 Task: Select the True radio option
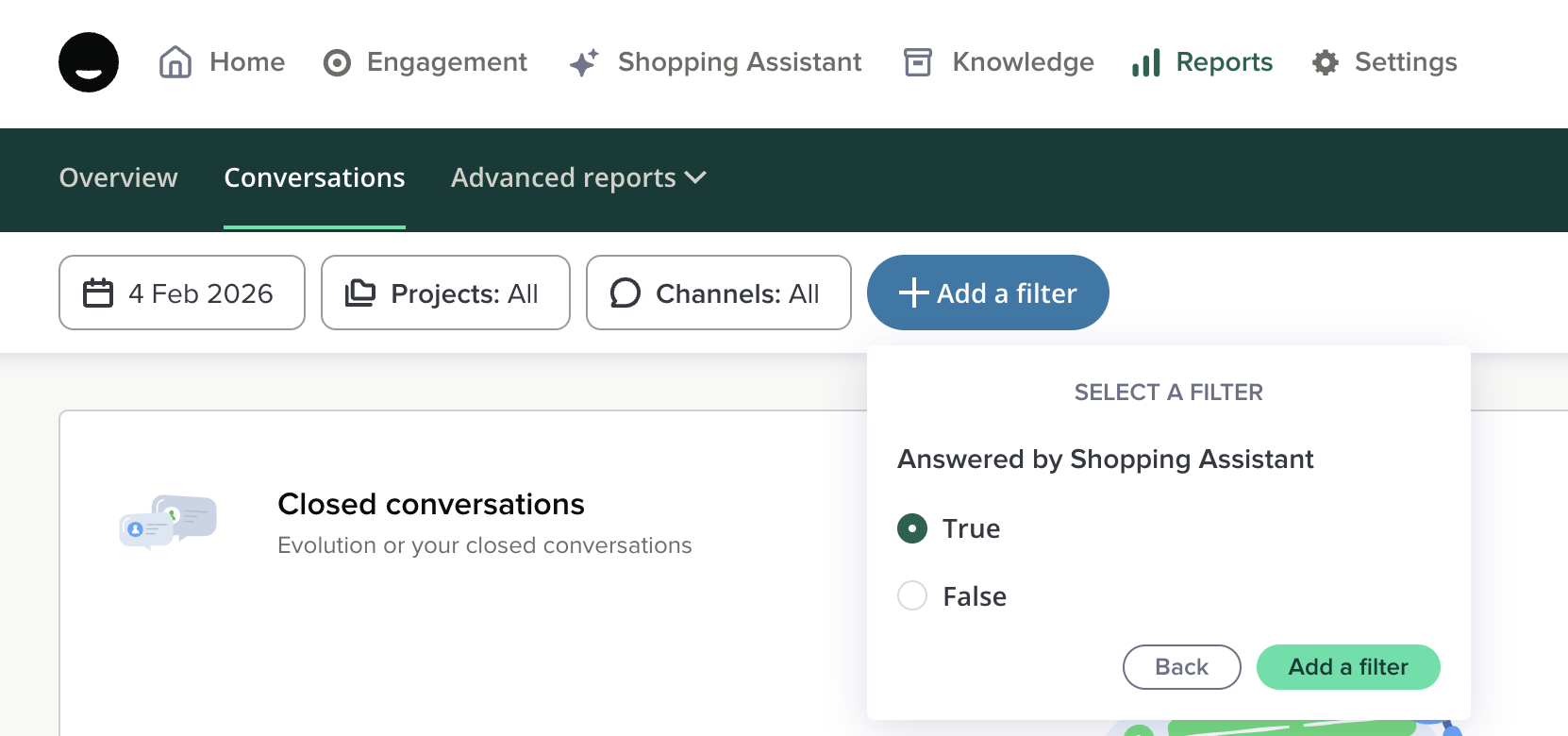pos(912,528)
